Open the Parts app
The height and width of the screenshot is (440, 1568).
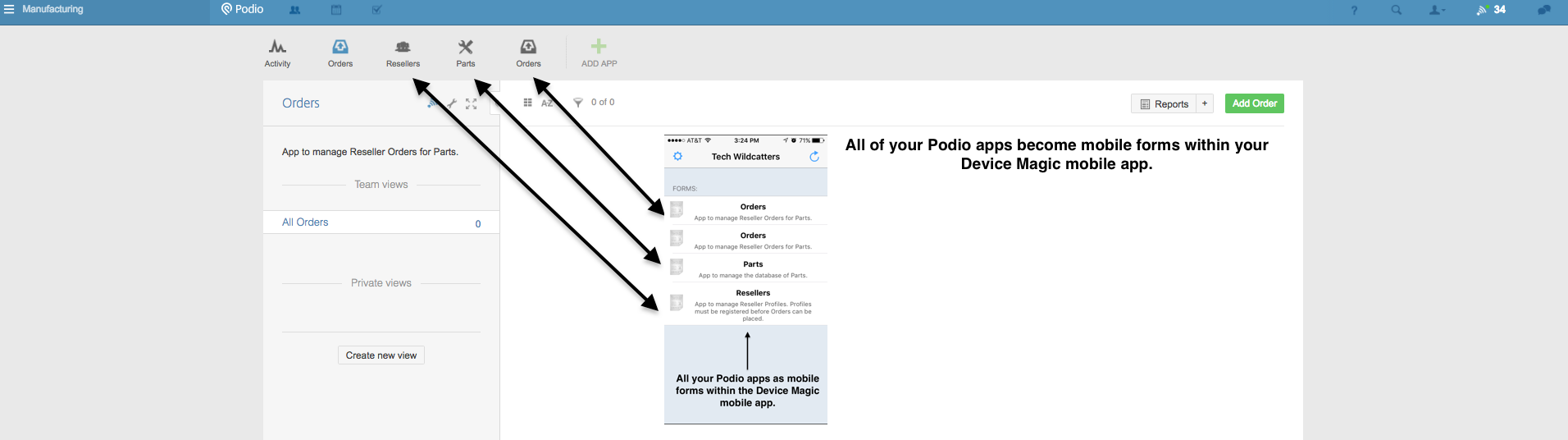(466, 53)
